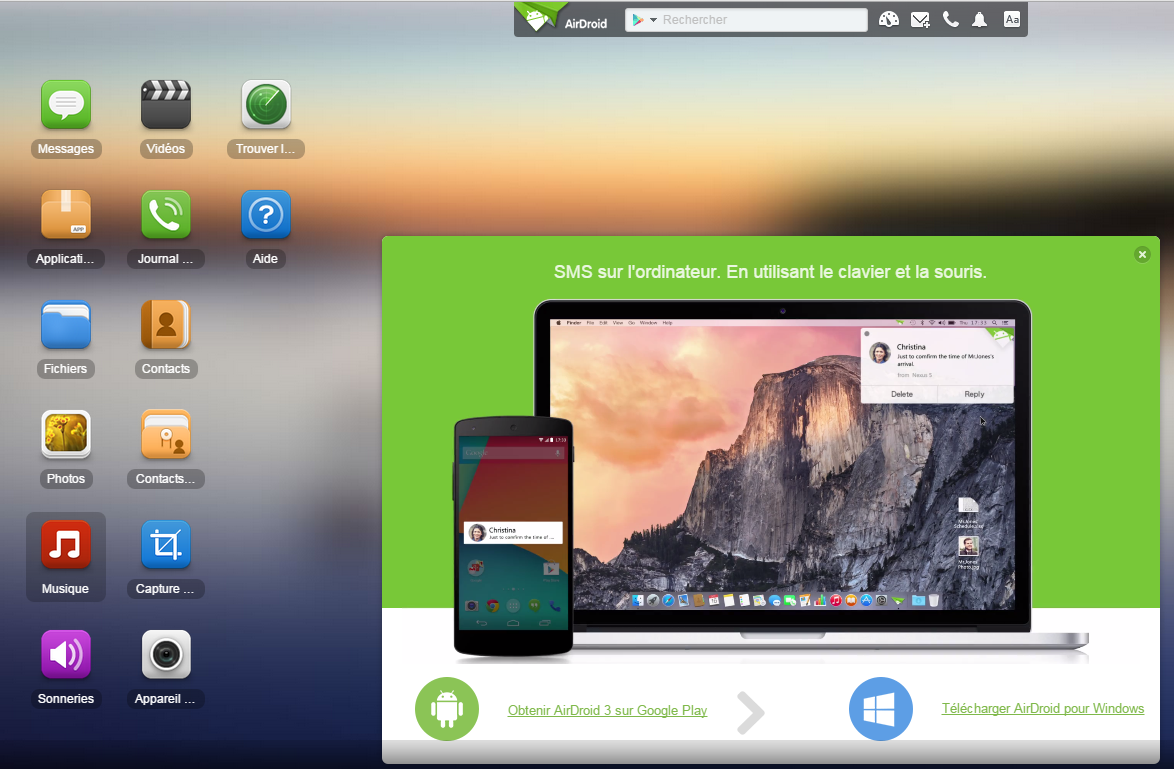Open the Contacts address book icon
This screenshot has width=1174, height=769.
click(x=165, y=325)
